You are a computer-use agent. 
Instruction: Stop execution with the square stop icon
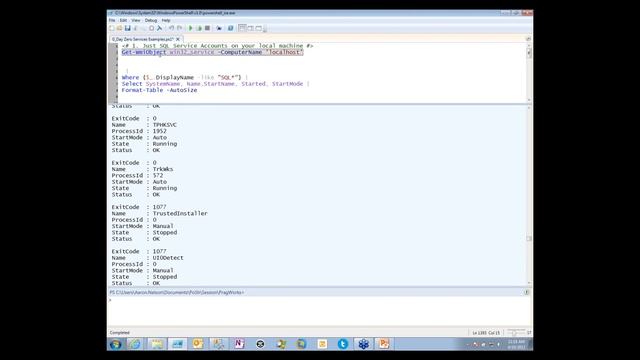point(207,28)
